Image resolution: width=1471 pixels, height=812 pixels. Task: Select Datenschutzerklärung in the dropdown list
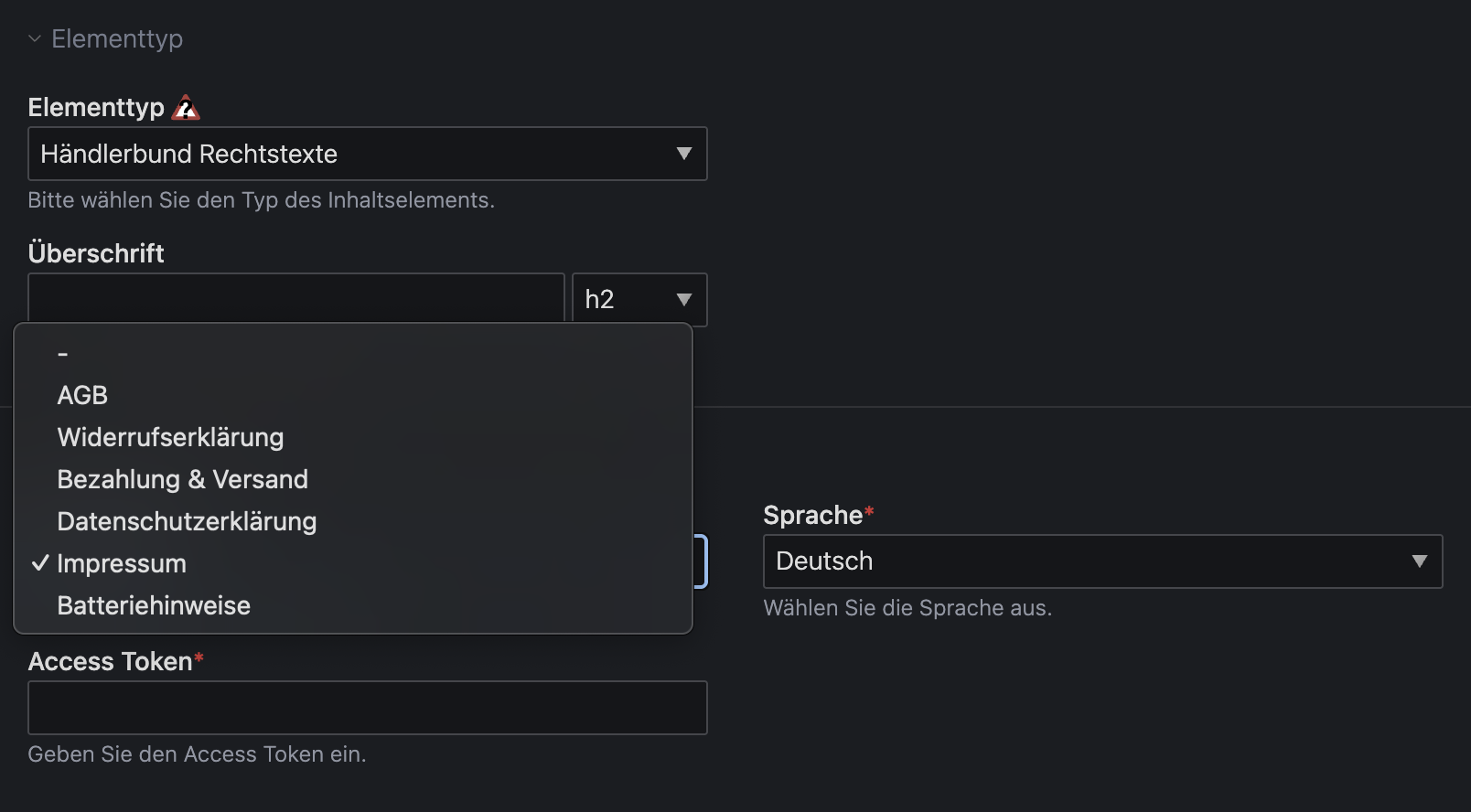[187, 521]
